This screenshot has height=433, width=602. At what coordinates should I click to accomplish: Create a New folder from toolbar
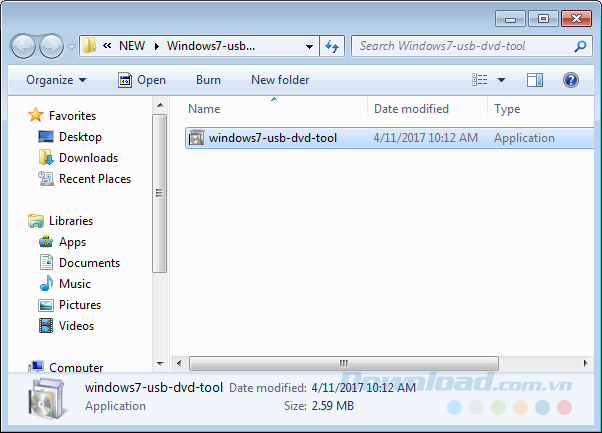pyautogui.click(x=280, y=80)
